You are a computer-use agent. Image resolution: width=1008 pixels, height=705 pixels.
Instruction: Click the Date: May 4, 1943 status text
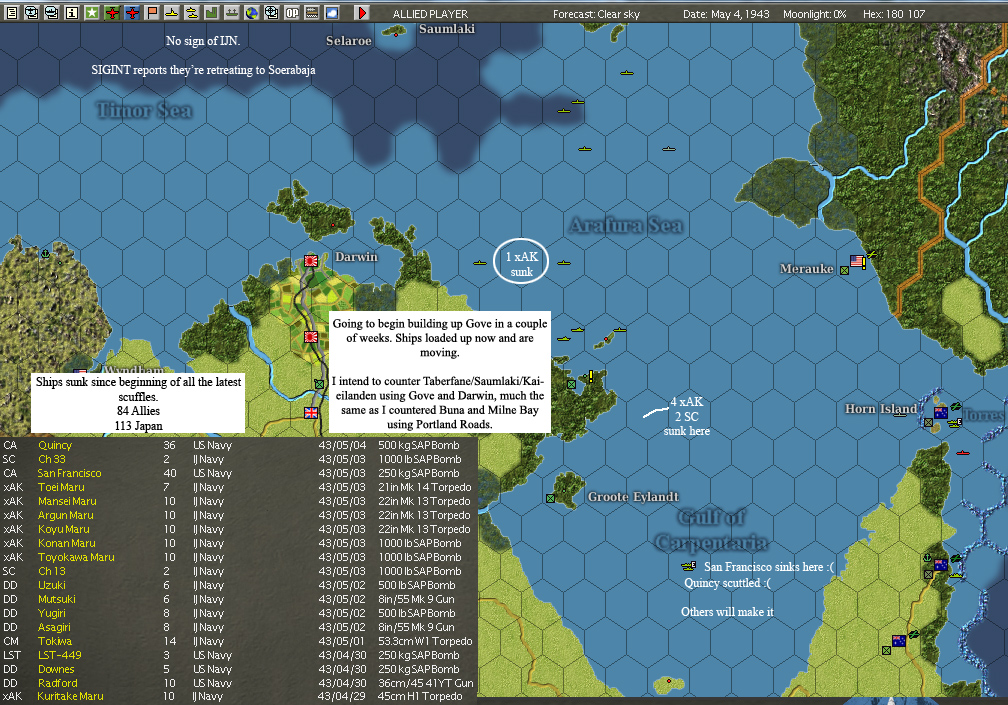[x=726, y=13]
